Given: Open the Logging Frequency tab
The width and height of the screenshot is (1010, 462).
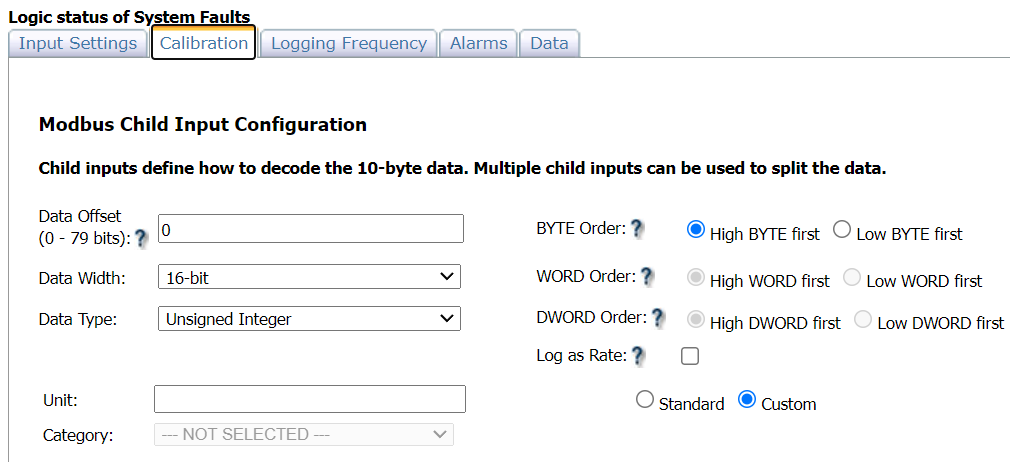Looking at the screenshot, I should coord(349,43).
